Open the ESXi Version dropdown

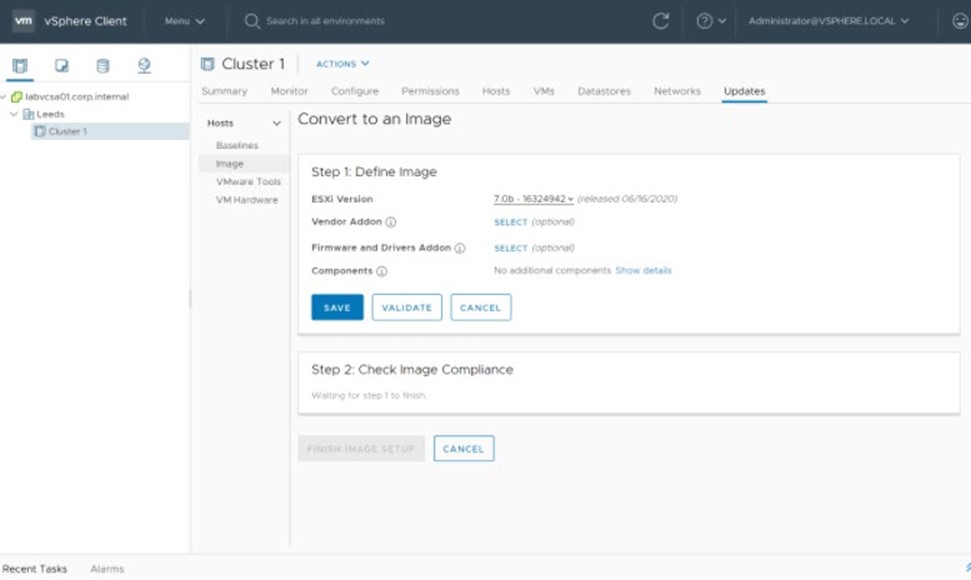pos(534,199)
